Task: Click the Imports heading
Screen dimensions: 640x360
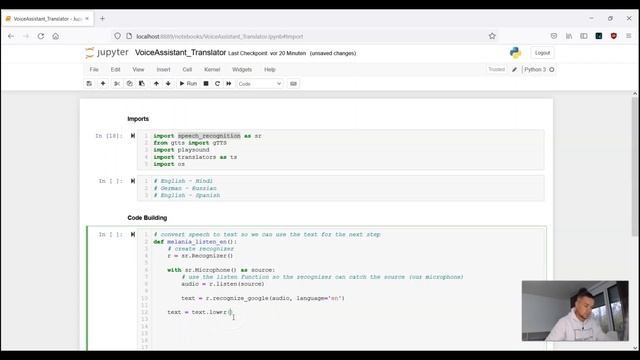Action: click(138, 119)
